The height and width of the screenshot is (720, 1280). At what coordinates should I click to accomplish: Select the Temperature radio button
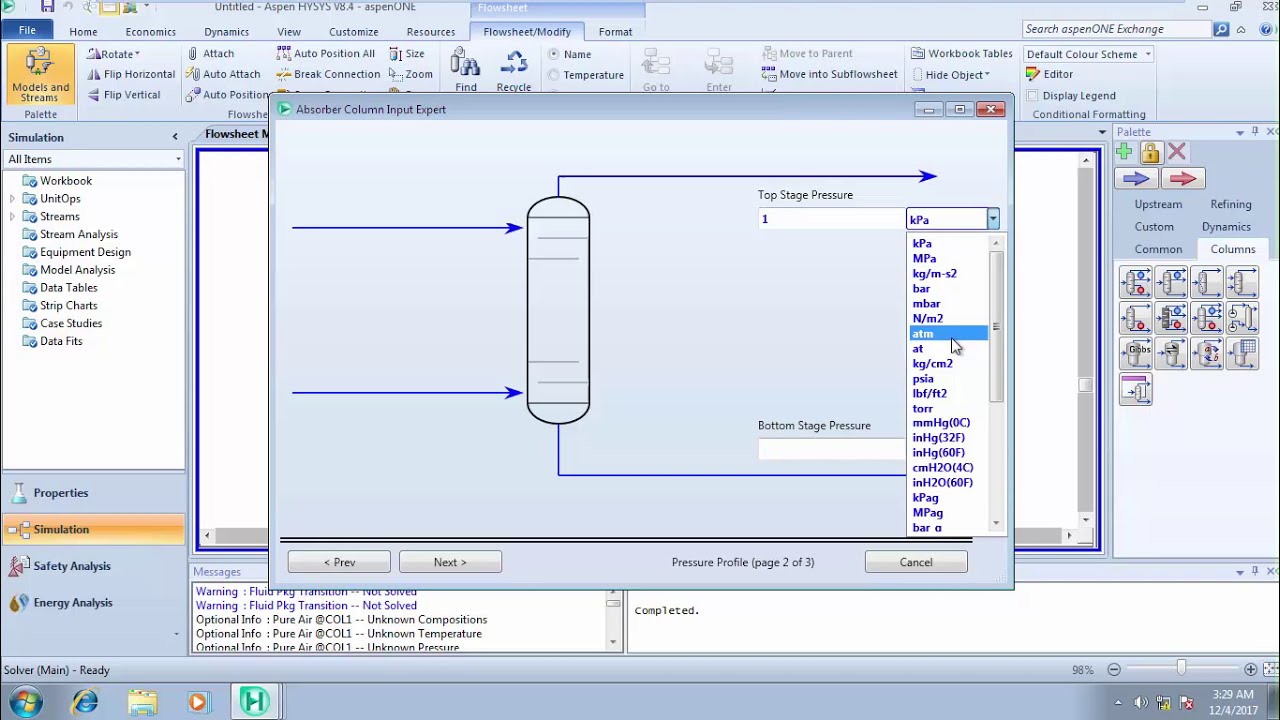(x=554, y=75)
